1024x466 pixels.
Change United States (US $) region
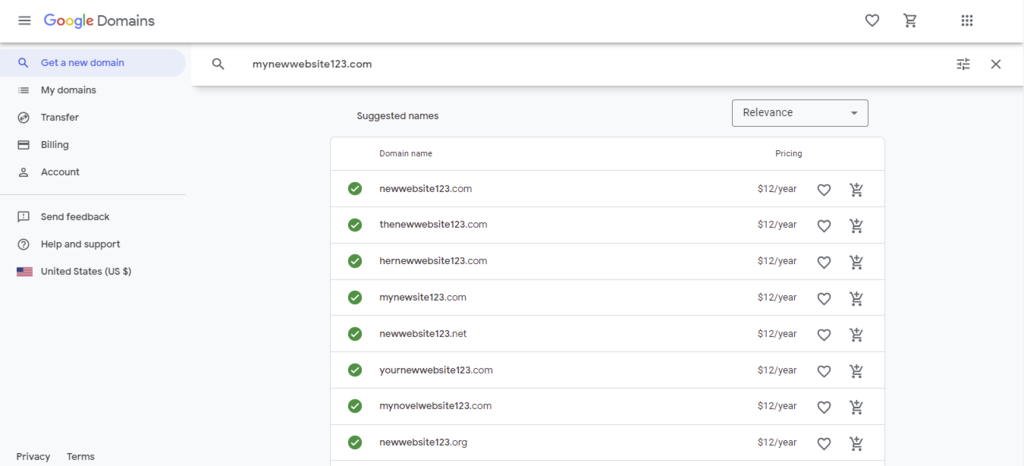click(85, 271)
